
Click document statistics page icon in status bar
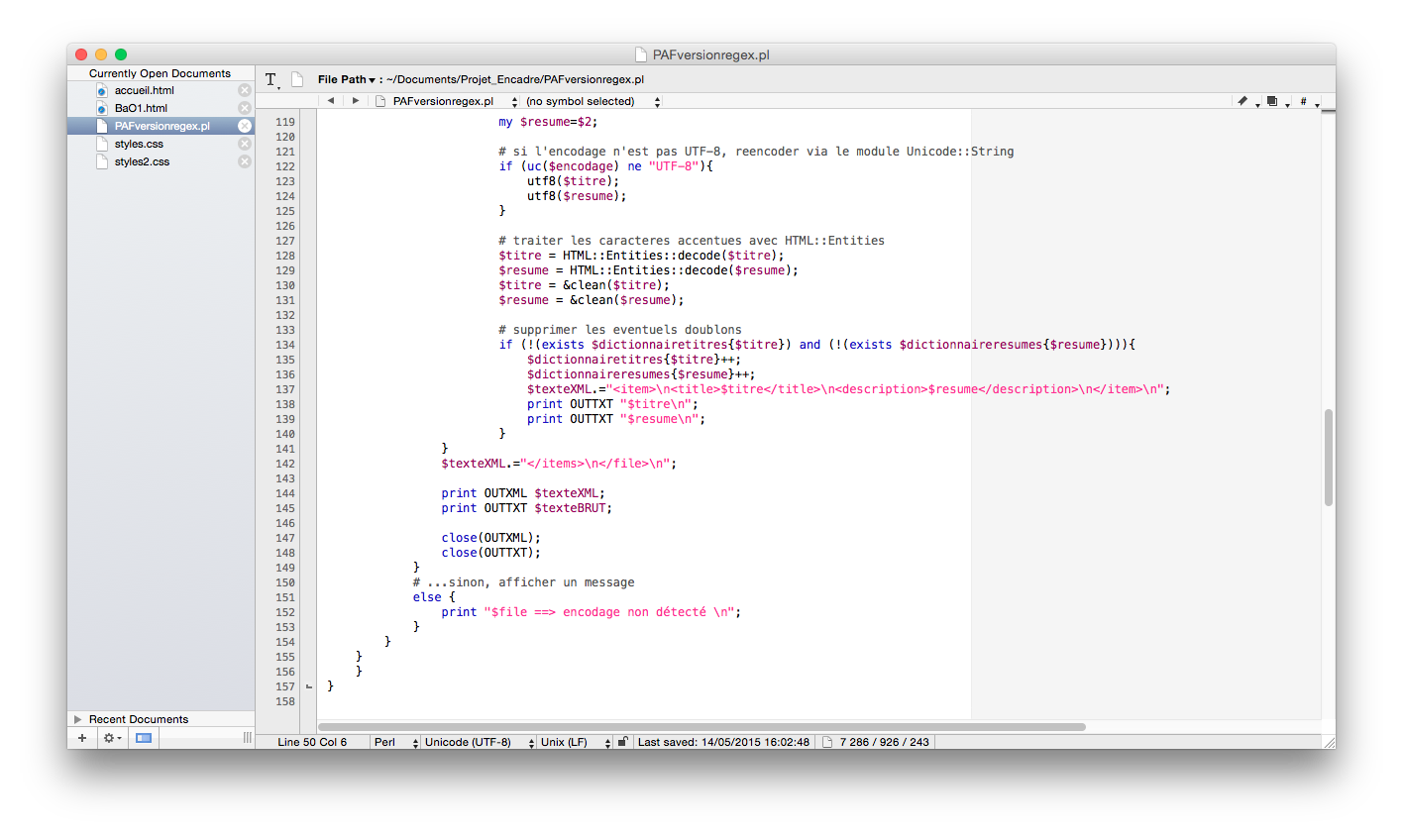[x=826, y=742]
